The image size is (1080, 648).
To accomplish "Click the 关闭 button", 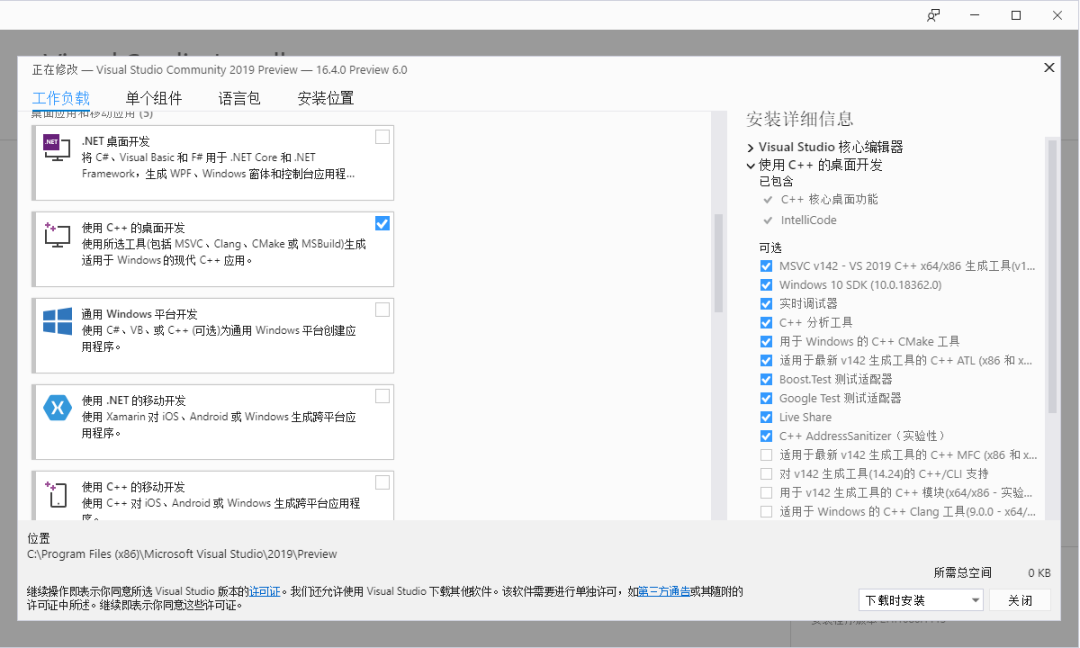I will point(1020,599).
